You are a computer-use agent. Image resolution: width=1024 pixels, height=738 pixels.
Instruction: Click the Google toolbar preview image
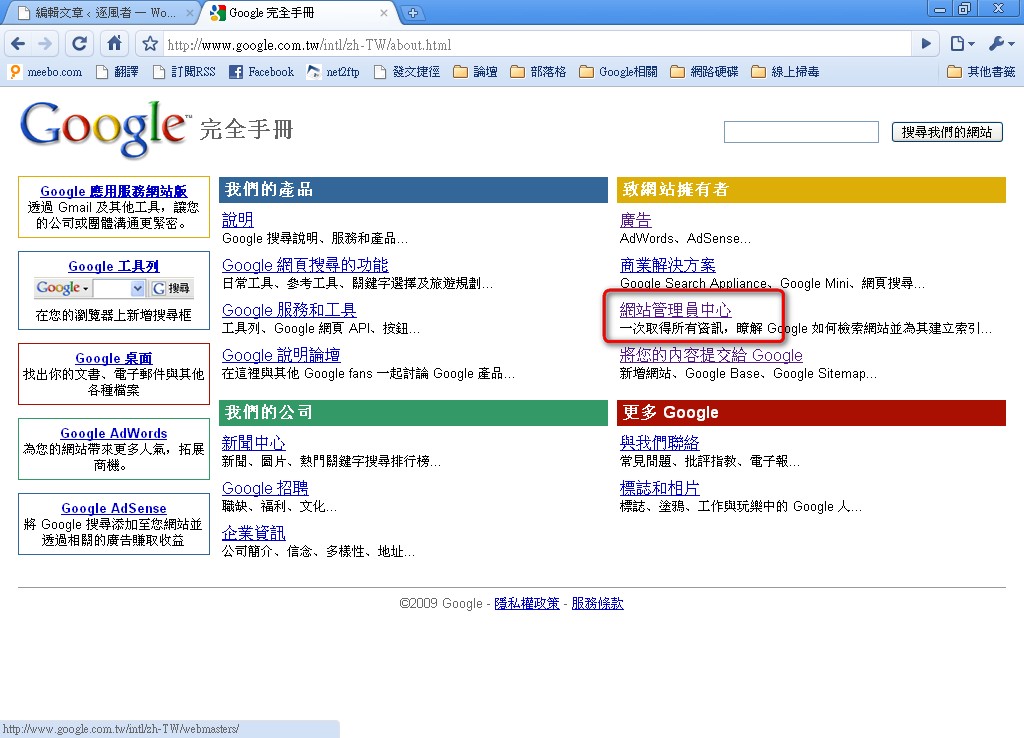(114, 288)
